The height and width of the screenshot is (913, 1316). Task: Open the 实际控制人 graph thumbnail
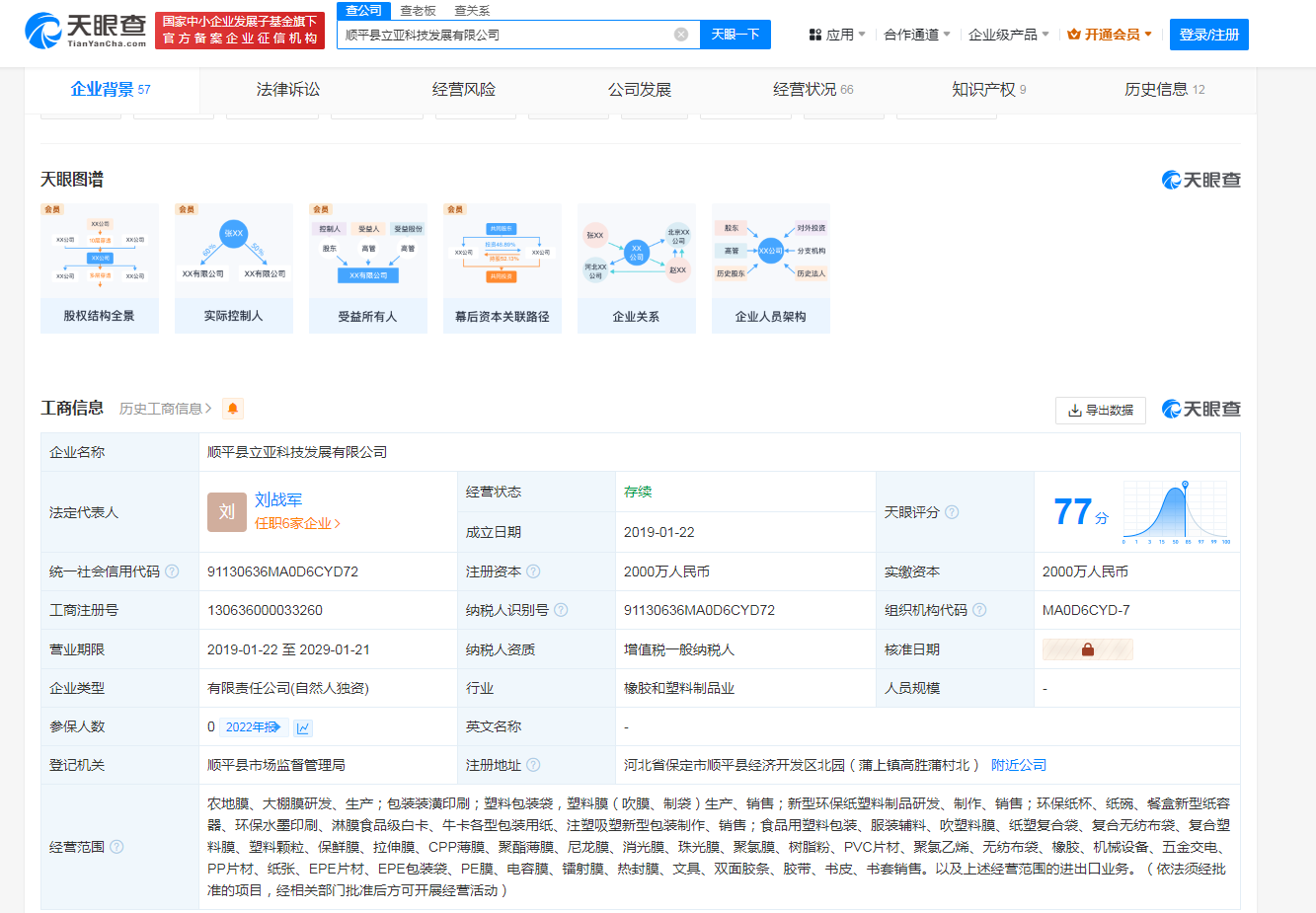click(234, 268)
